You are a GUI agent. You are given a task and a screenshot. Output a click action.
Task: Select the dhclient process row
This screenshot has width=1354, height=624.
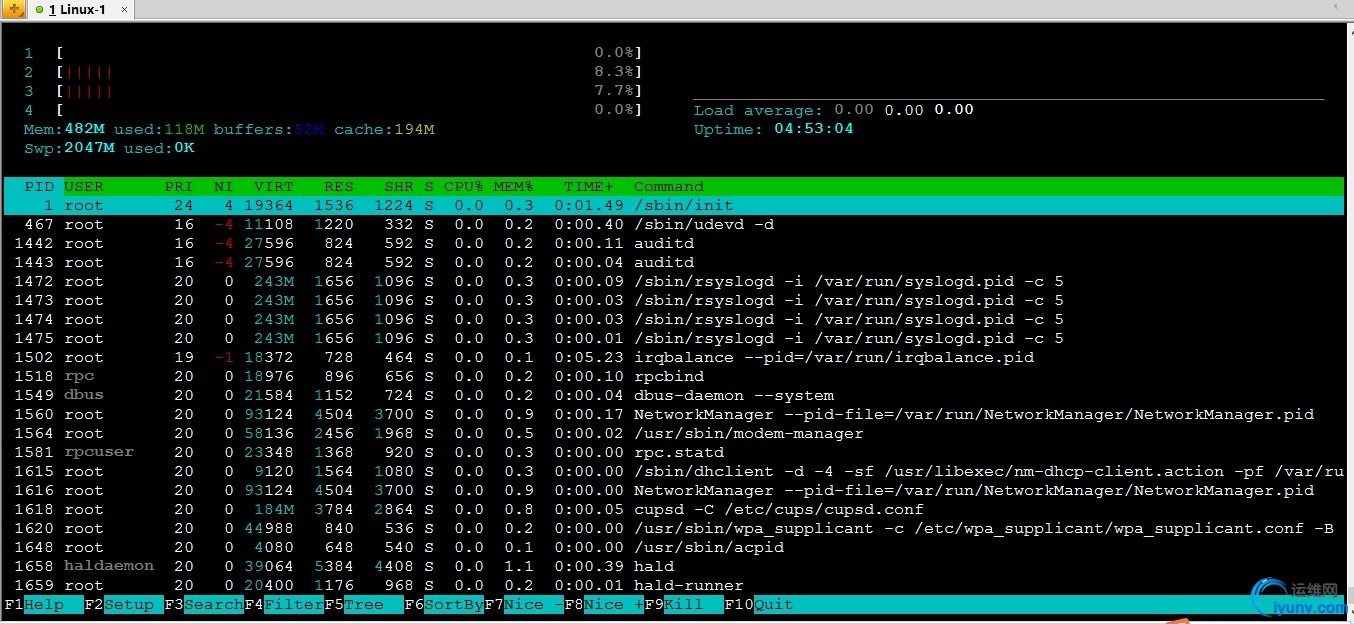point(674,471)
